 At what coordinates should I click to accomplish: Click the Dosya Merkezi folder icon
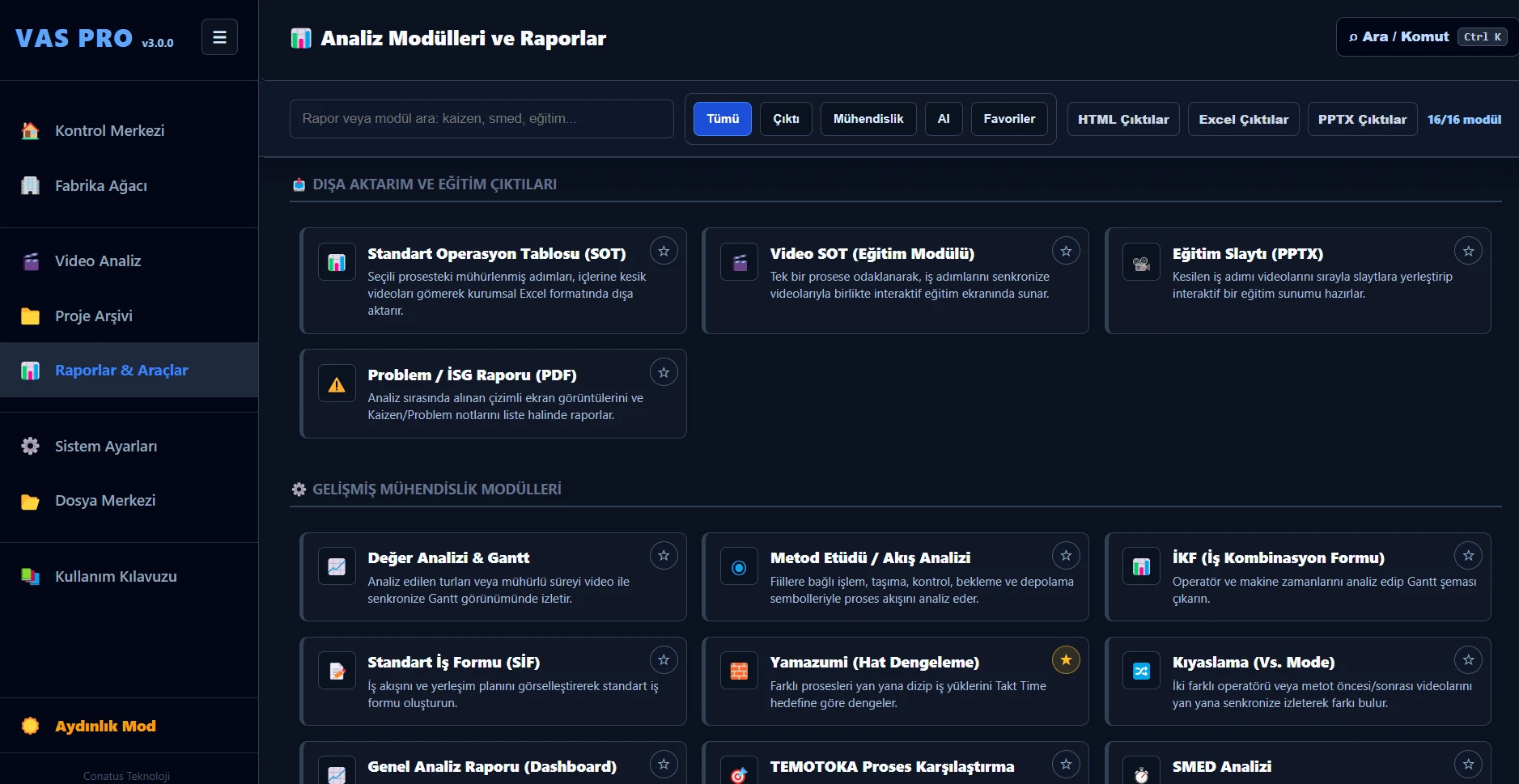[30, 501]
